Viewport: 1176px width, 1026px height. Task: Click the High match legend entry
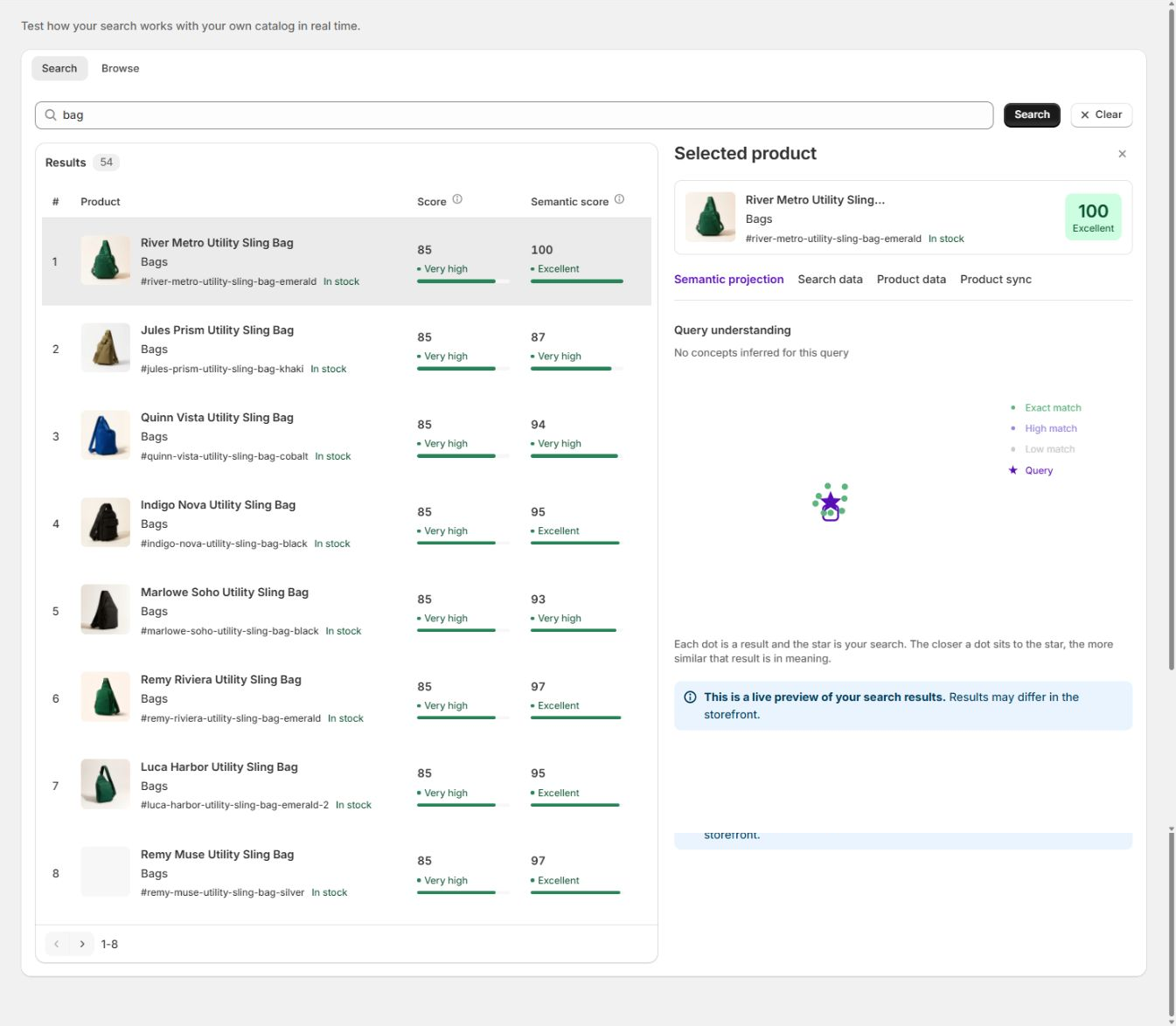tap(1043, 429)
